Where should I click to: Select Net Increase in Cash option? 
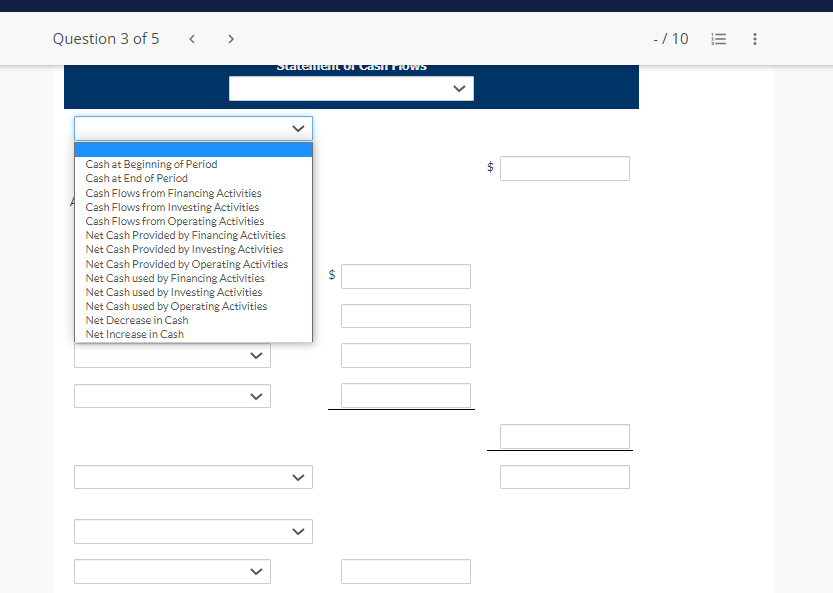(x=135, y=334)
